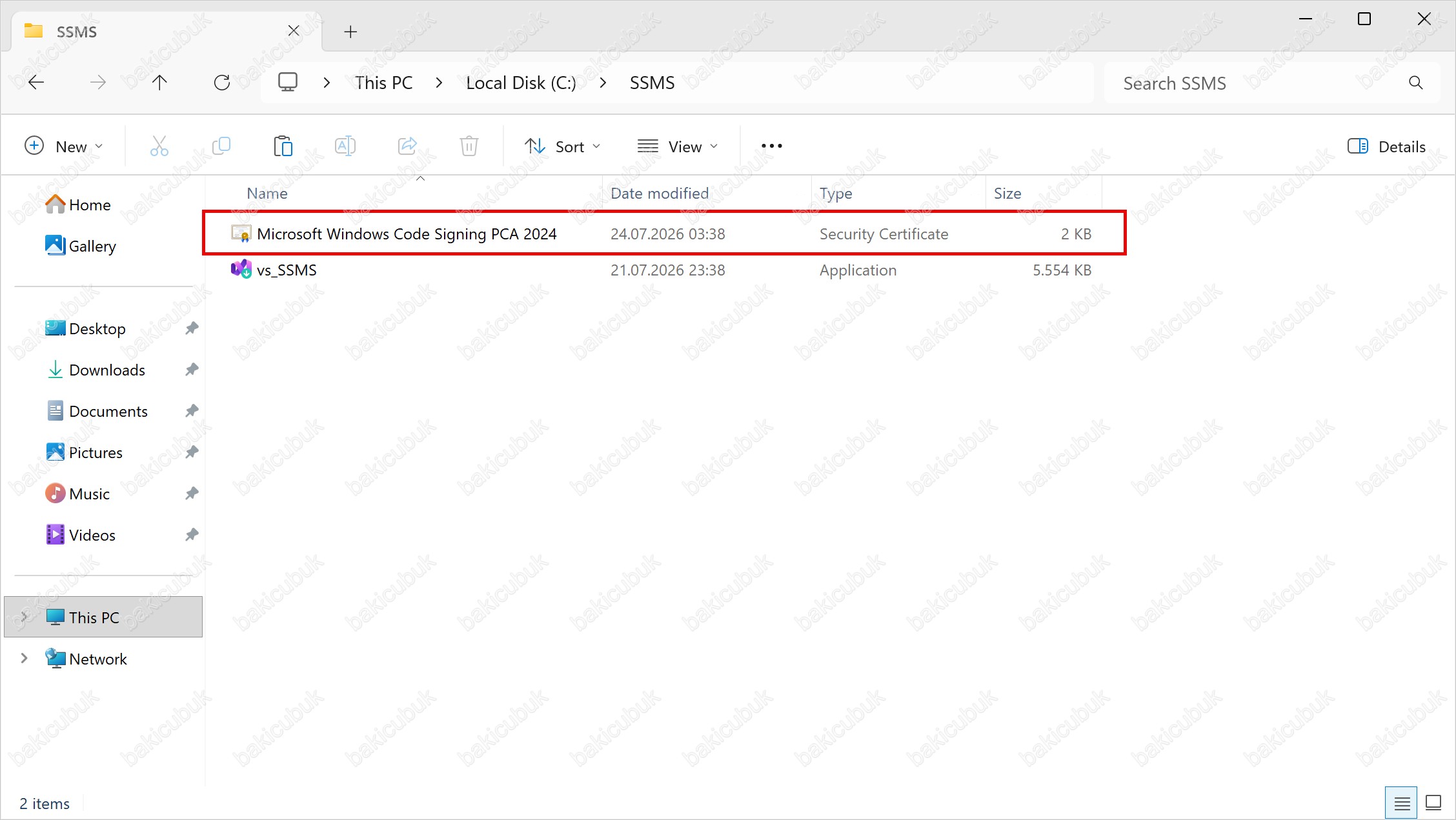Toggle the Details pane

coord(1386,146)
